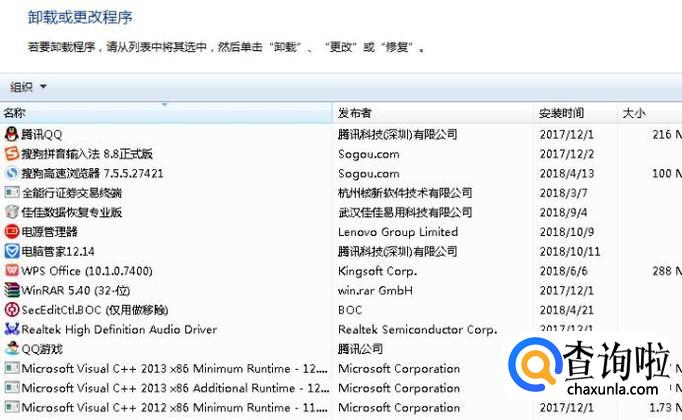The image size is (682, 420).
Task: Click the SecEditCtl.BOC red circle icon
Action: tap(12, 310)
